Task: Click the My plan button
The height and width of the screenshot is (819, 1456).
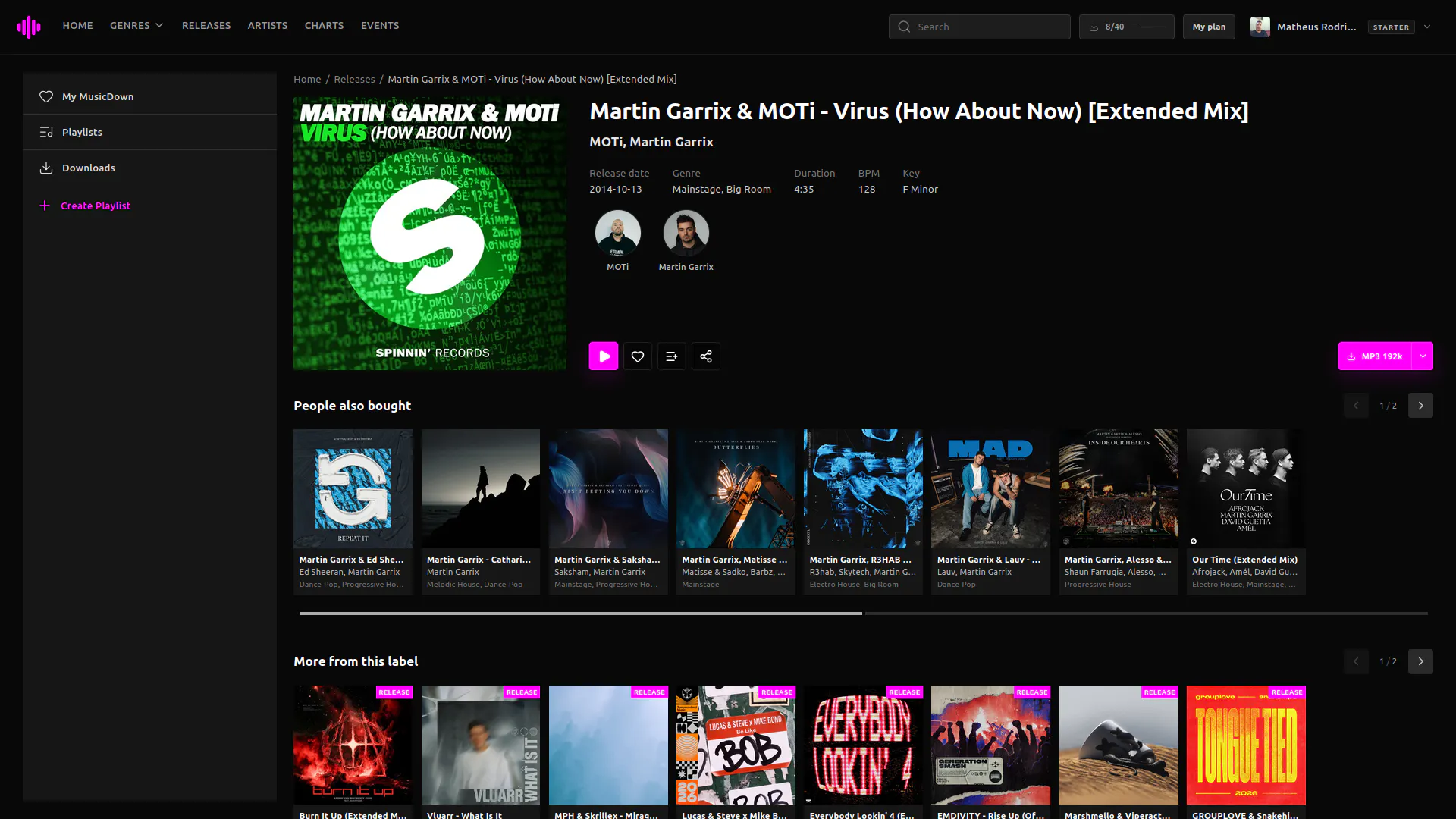Action: 1209,27
